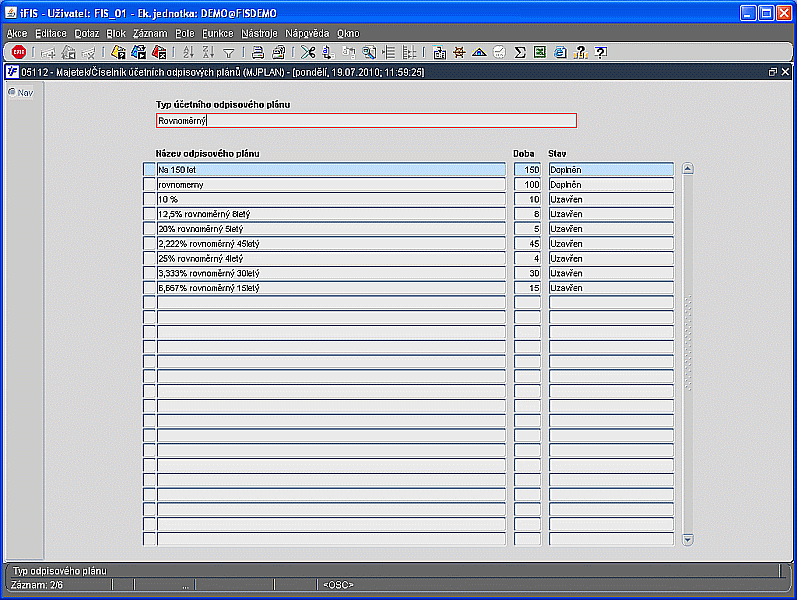Click the Nav button in left panel

tap(20, 92)
